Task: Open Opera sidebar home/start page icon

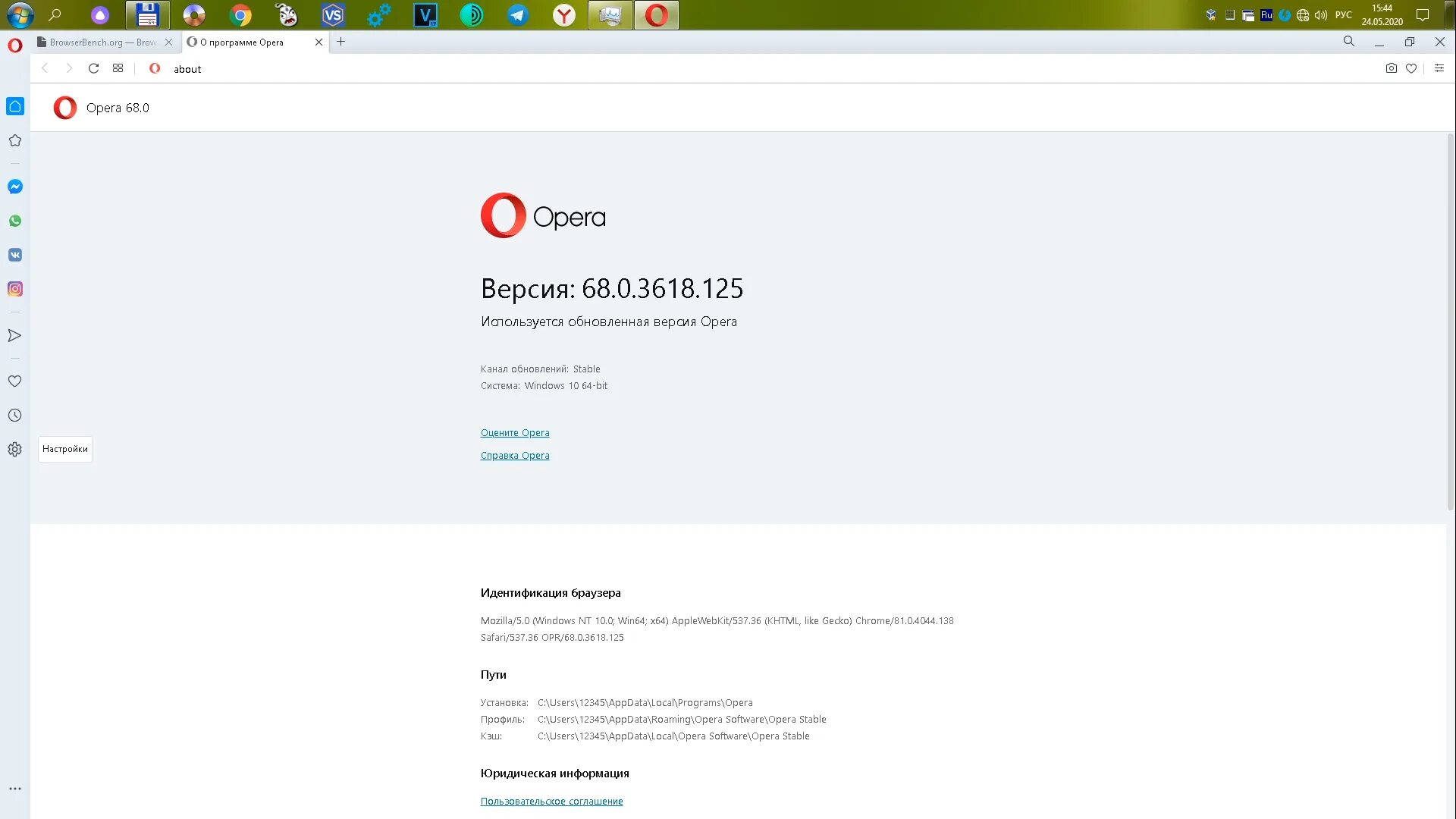Action: (15, 106)
